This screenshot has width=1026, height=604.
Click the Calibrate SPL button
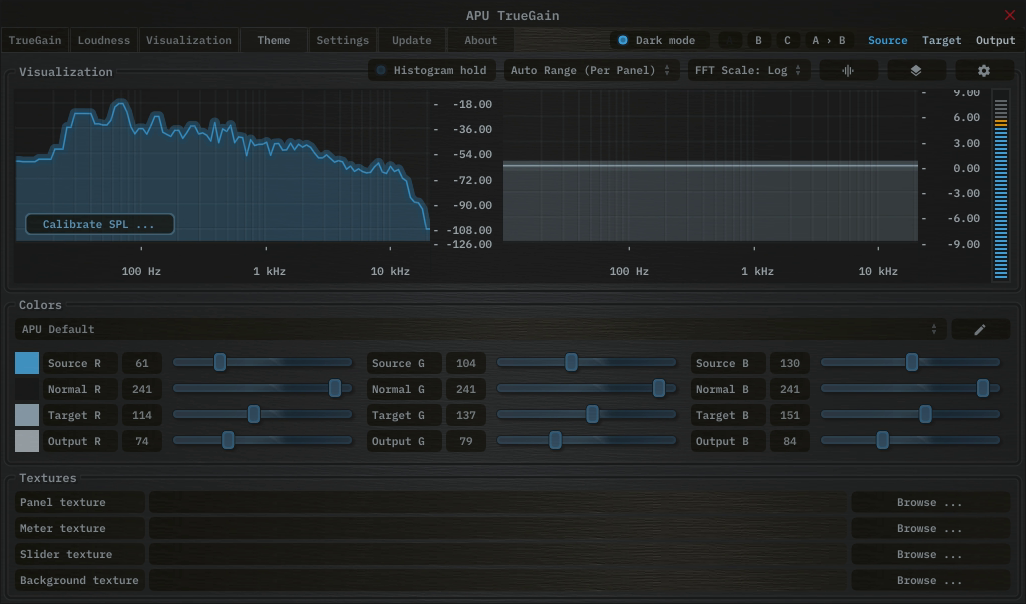coord(99,225)
